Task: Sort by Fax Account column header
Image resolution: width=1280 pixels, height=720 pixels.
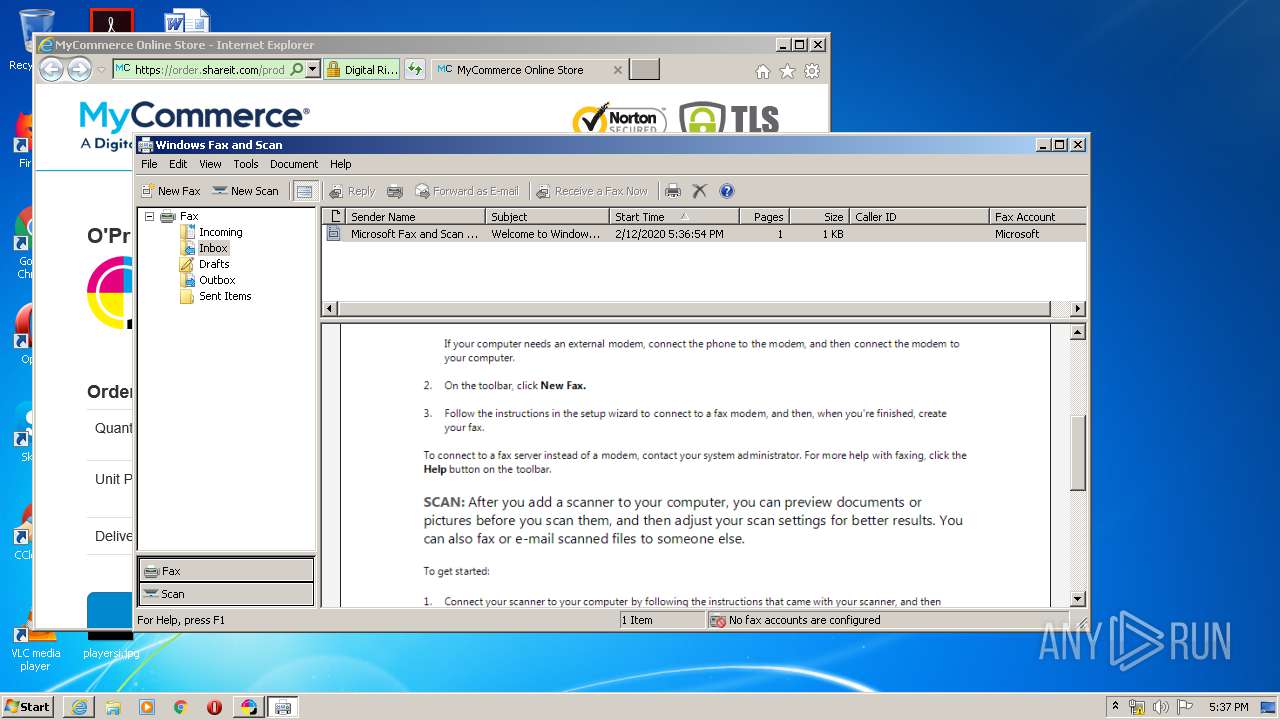Action: [x=1037, y=216]
